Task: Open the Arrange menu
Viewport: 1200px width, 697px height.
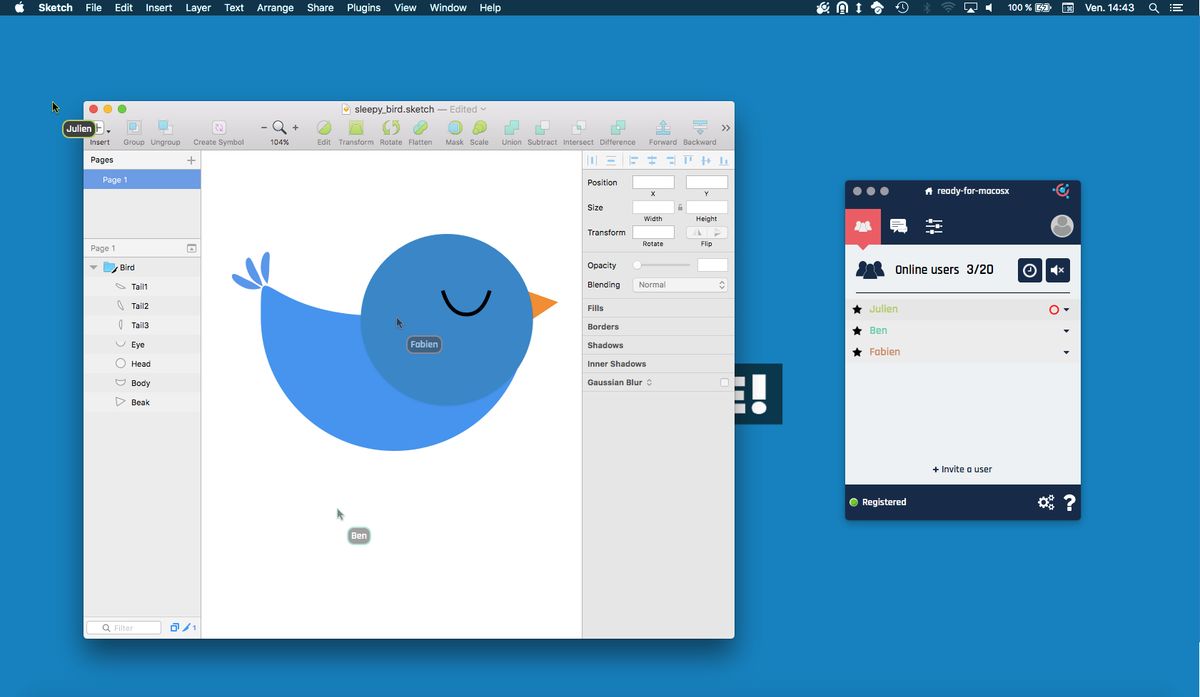Action: (275, 7)
